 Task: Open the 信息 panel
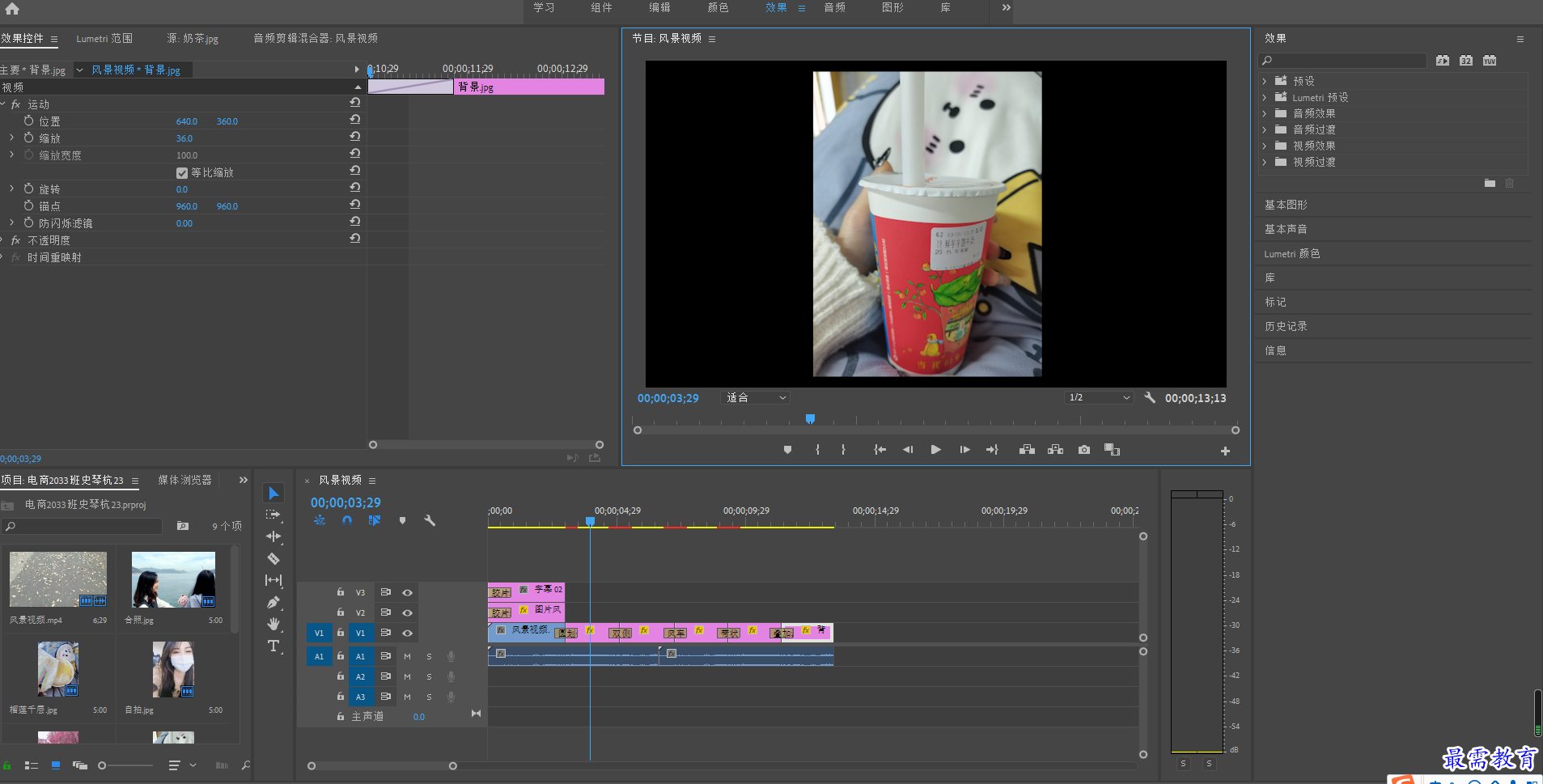[x=1275, y=350]
